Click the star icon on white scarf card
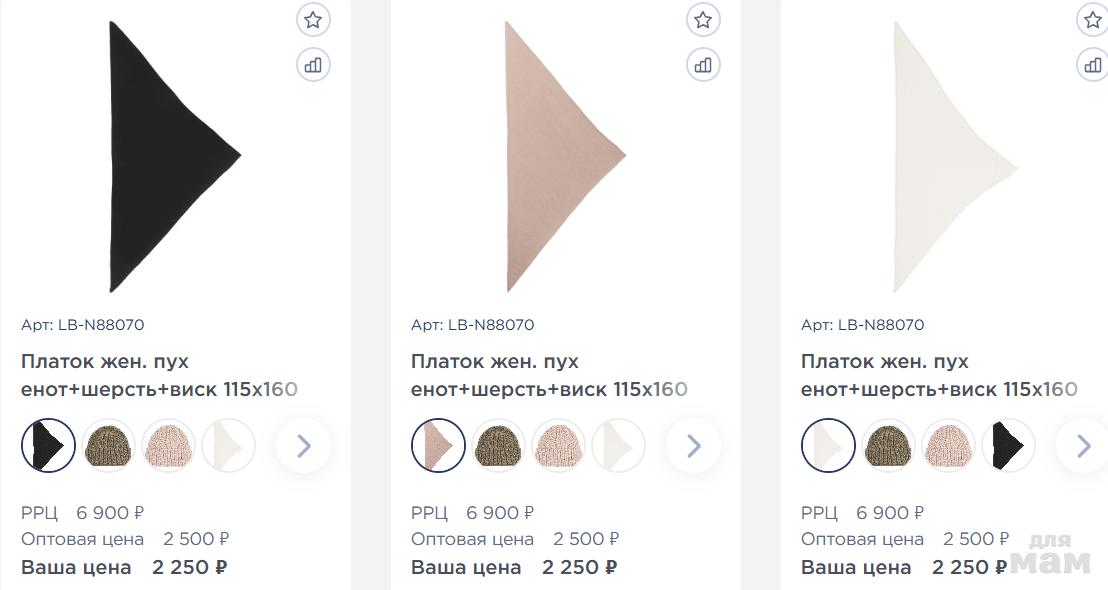This screenshot has width=1108, height=590. tap(1092, 20)
